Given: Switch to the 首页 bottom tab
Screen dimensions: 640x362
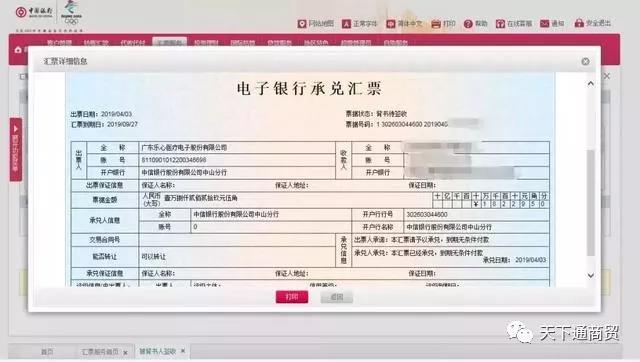Looking at the screenshot, I should pyautogui.click(x=47, y=351).
